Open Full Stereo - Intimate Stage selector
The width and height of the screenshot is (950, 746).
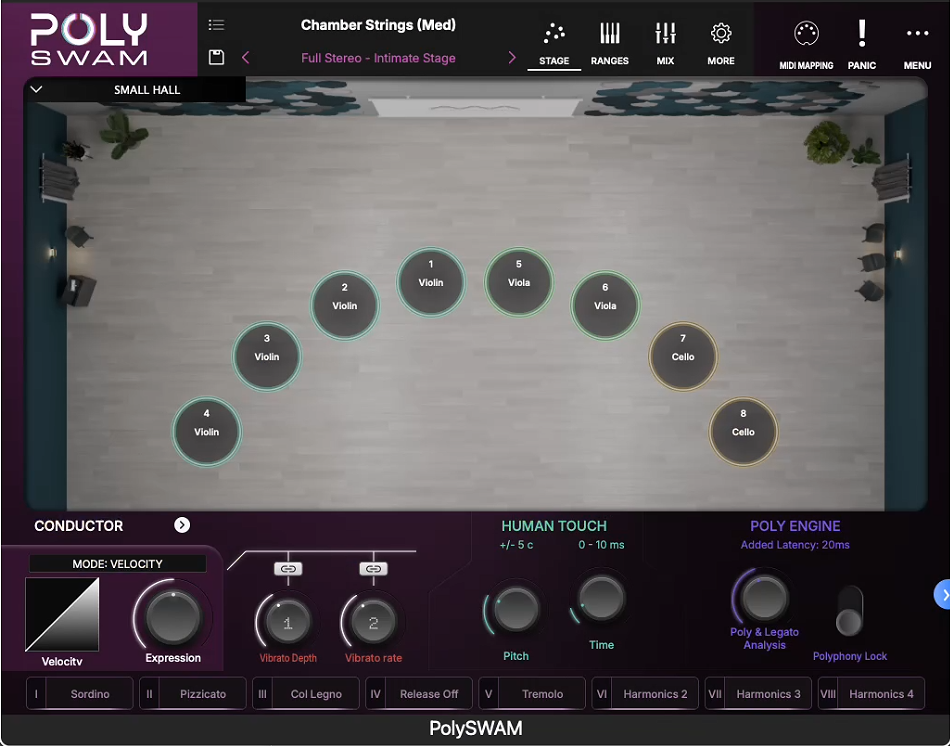[x=378, y=58]
